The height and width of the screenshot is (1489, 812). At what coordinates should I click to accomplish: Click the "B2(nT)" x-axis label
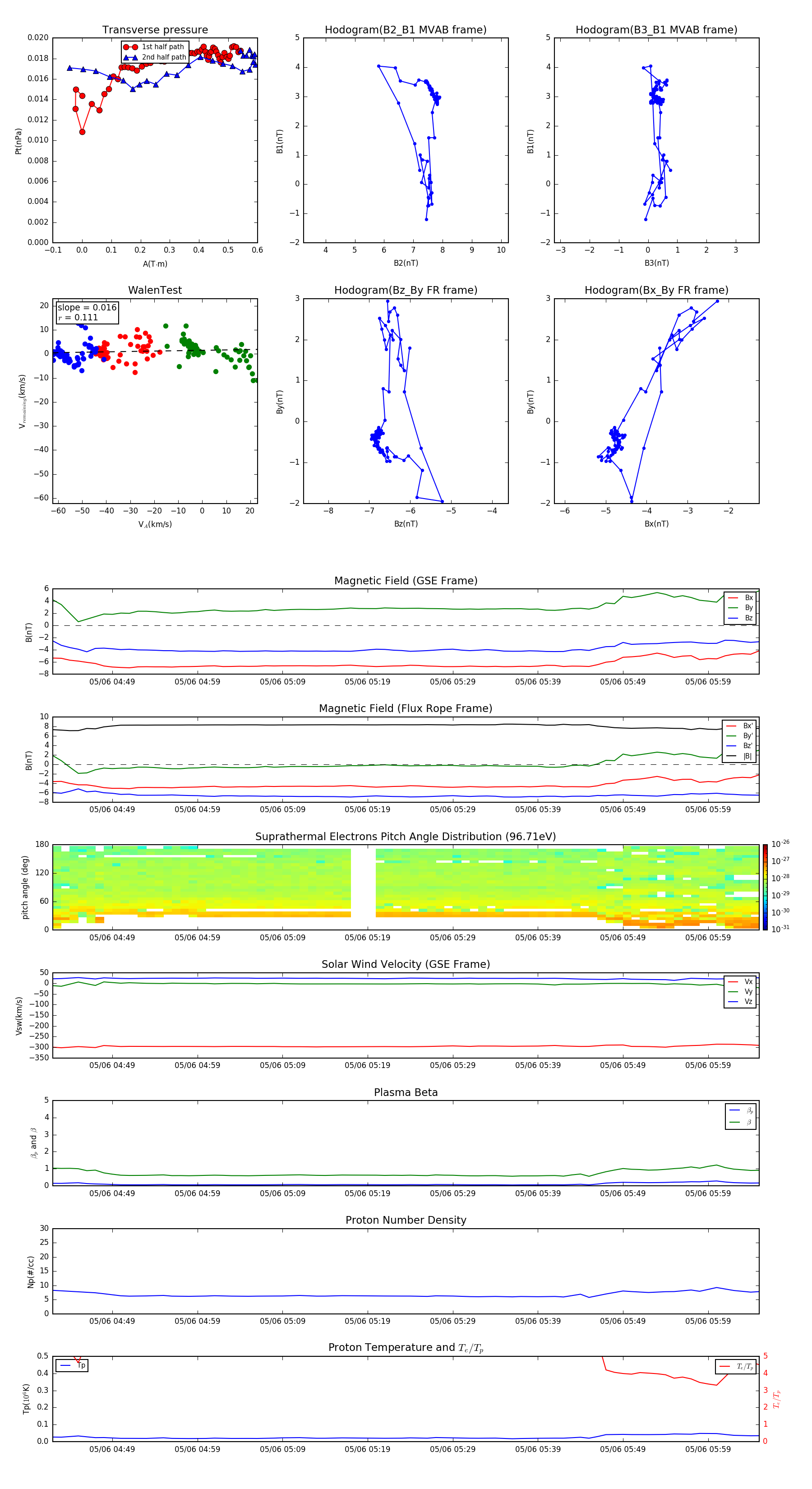pyautogui.click(x=406, y=263)
